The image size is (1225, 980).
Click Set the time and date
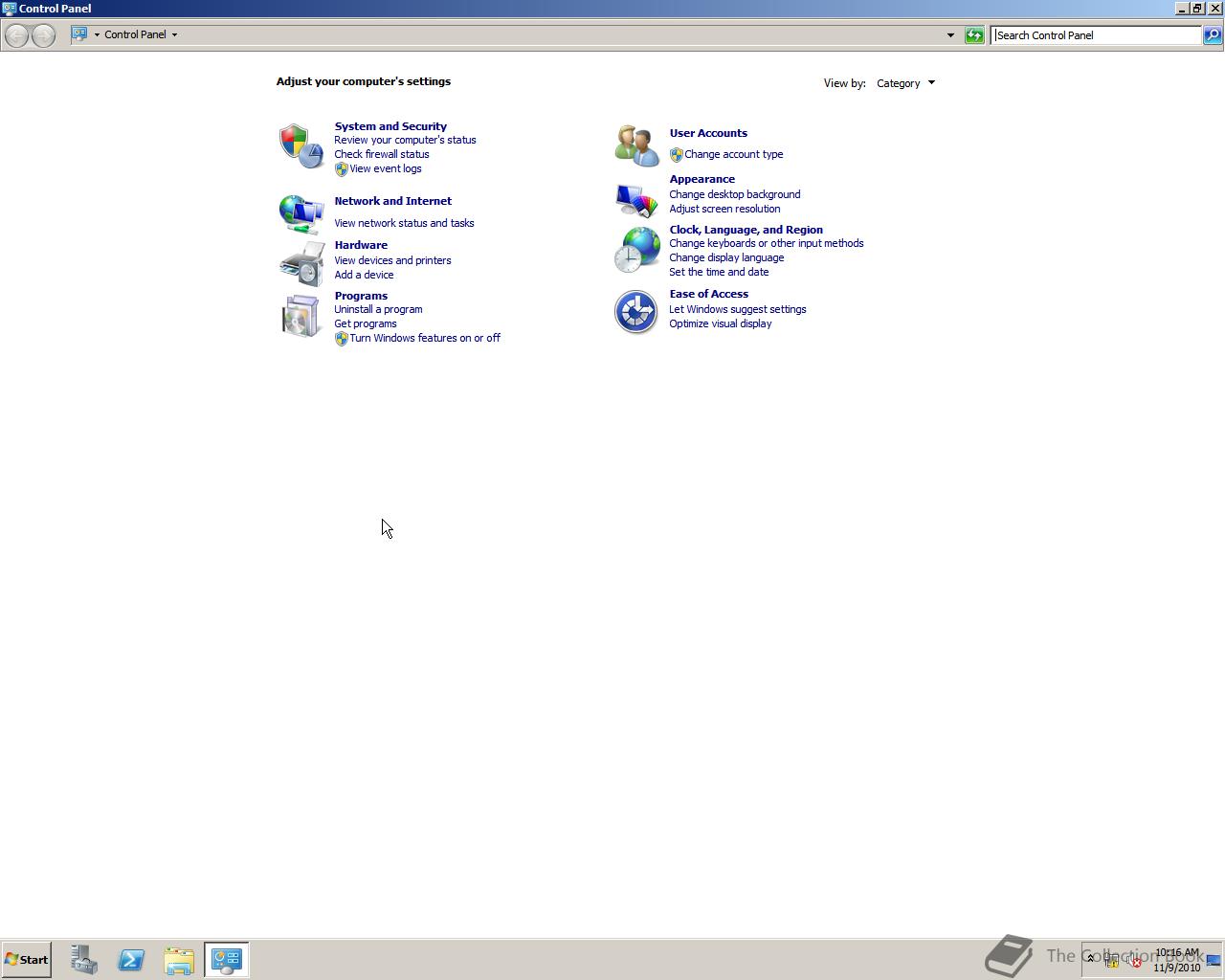719,272
